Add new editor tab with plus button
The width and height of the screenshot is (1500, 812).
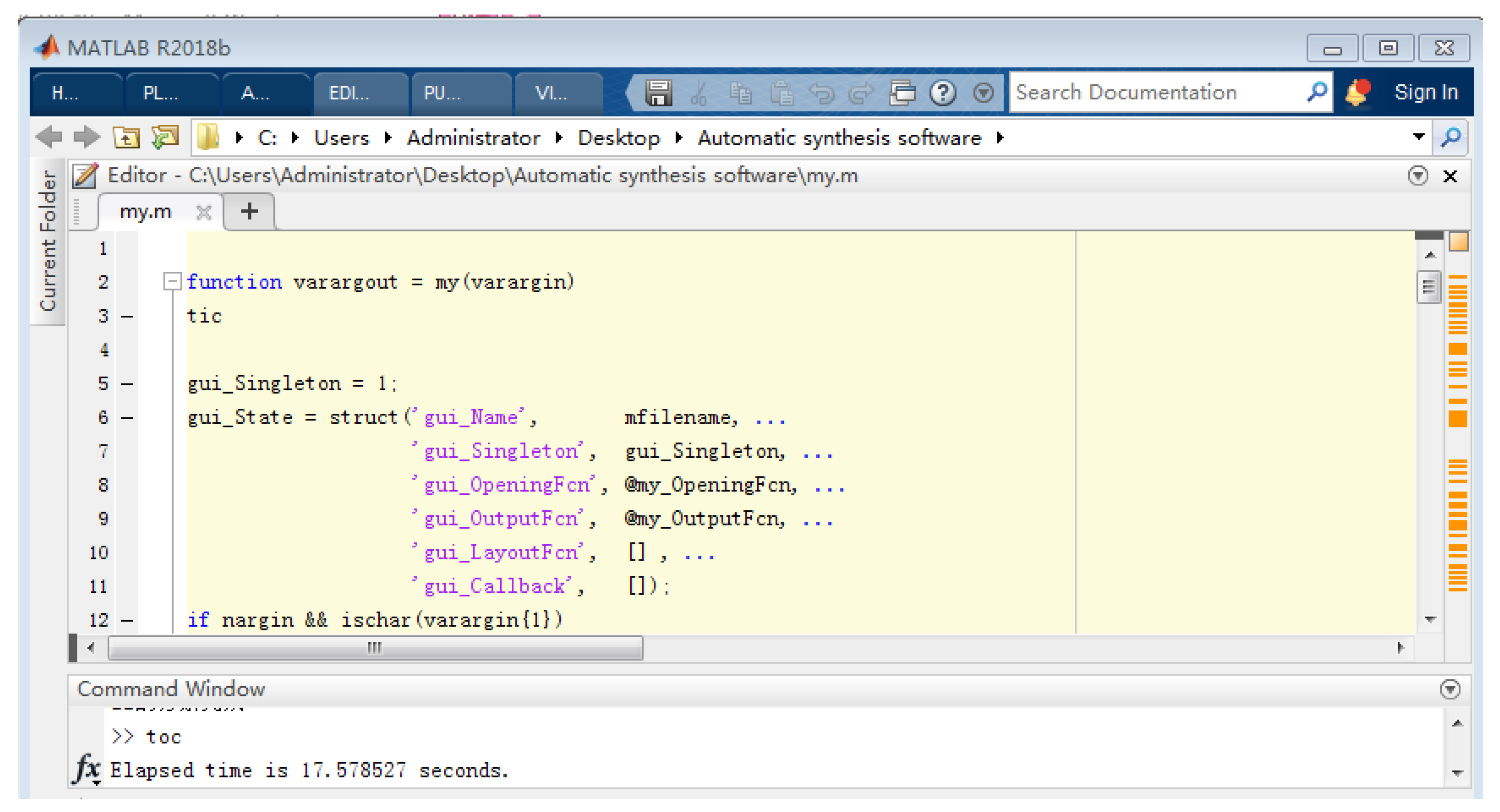point(250,211)
